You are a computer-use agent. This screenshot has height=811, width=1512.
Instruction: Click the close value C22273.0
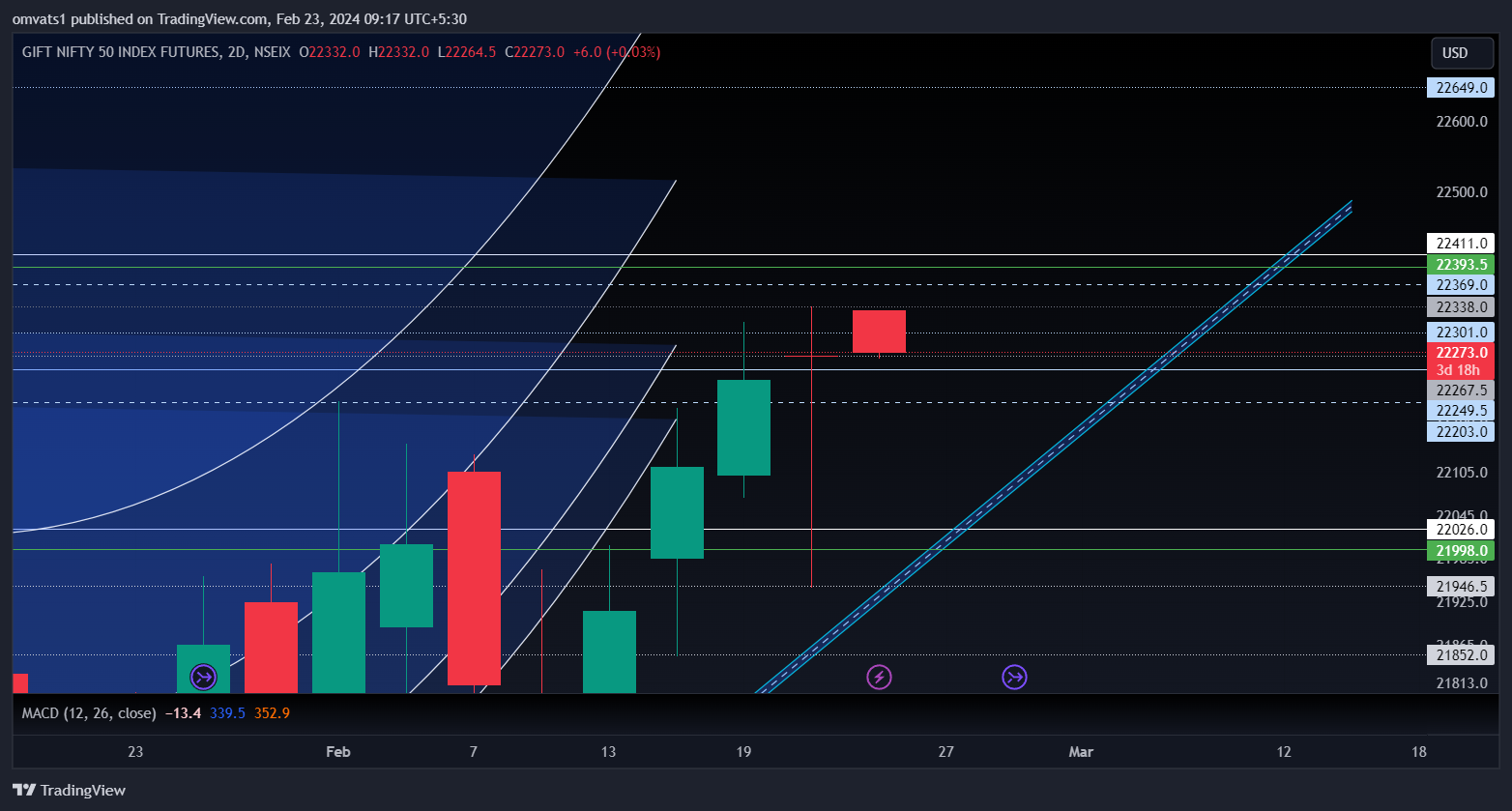(x=535, y=52)
